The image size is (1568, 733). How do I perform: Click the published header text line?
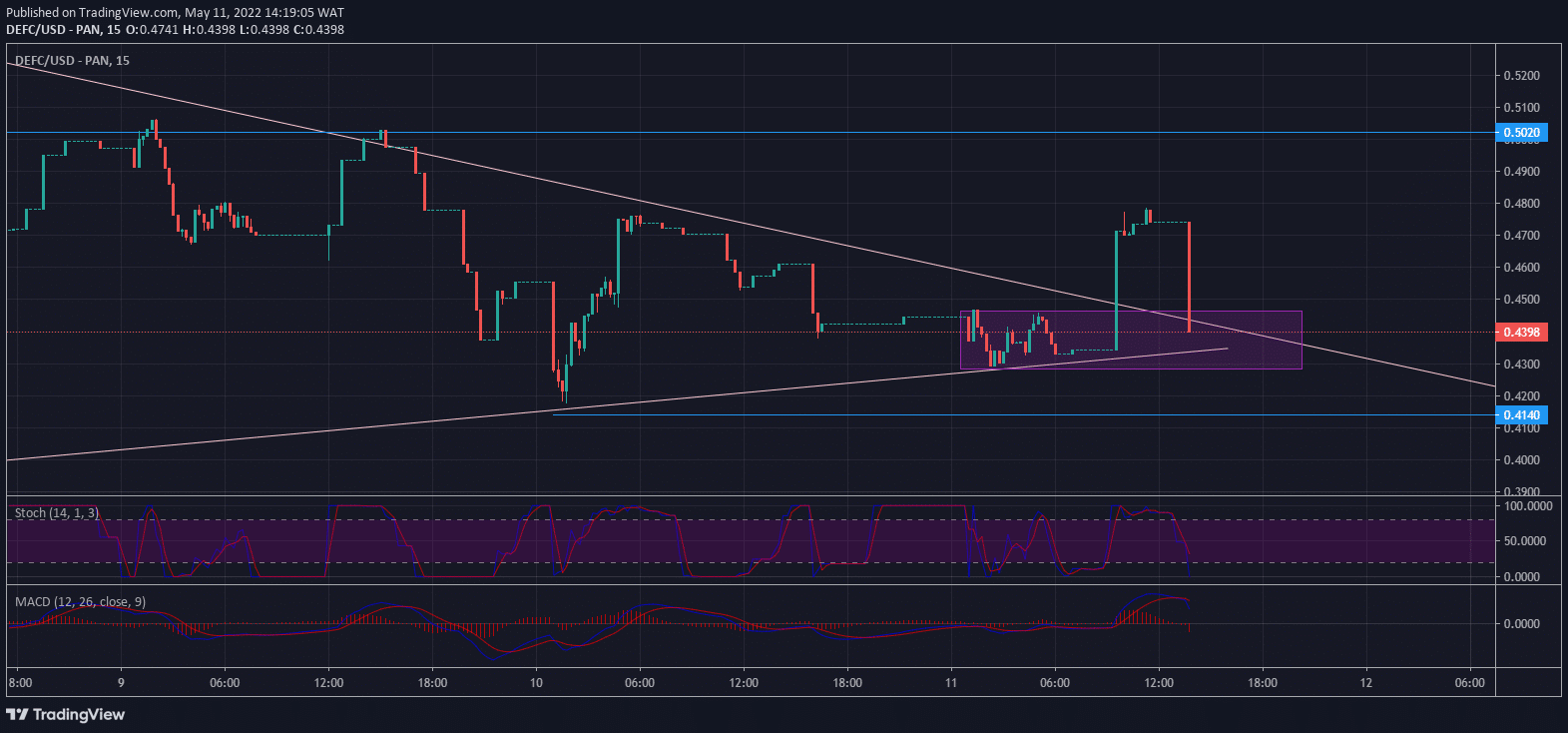click(176, 13)
